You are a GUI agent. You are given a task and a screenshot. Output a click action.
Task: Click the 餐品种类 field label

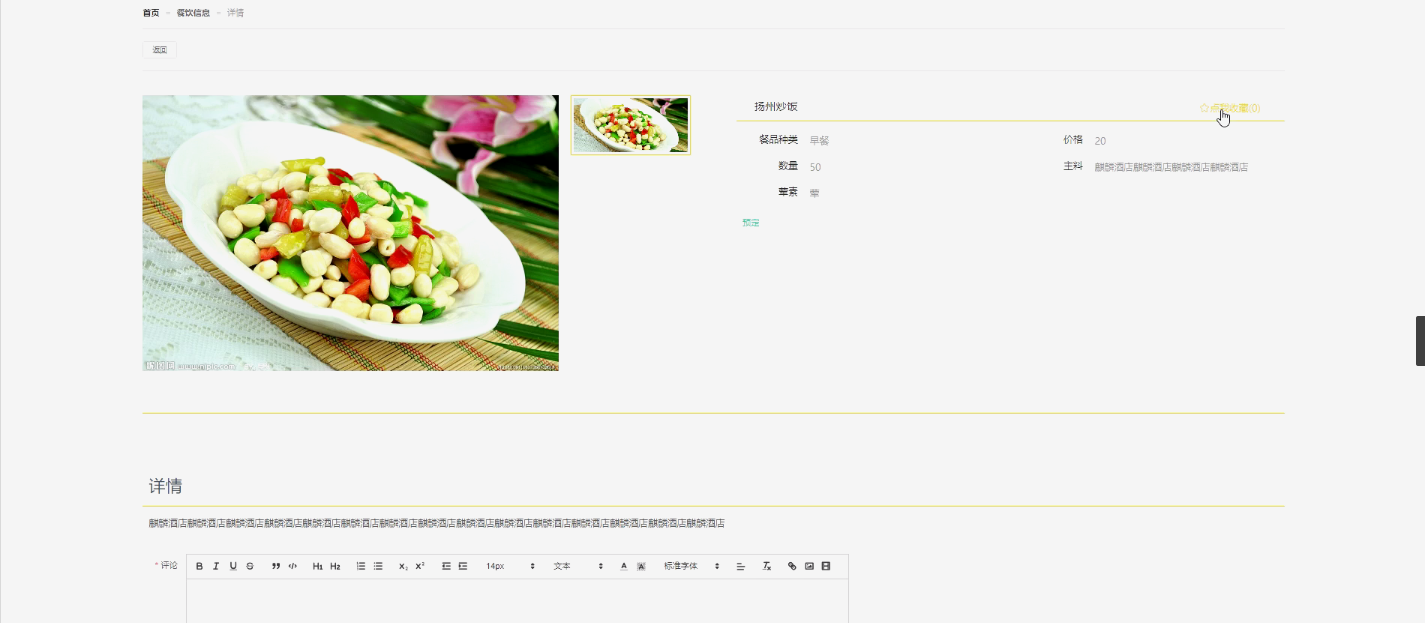click(x=778, y=140)
